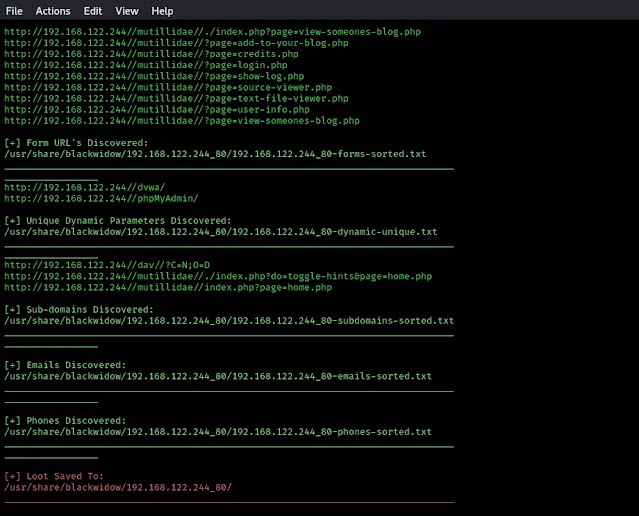Click the ./index.php?page=view-someones-blog.php URL
This screenshot has height=516, width=639.
click(x=212, y=32)
